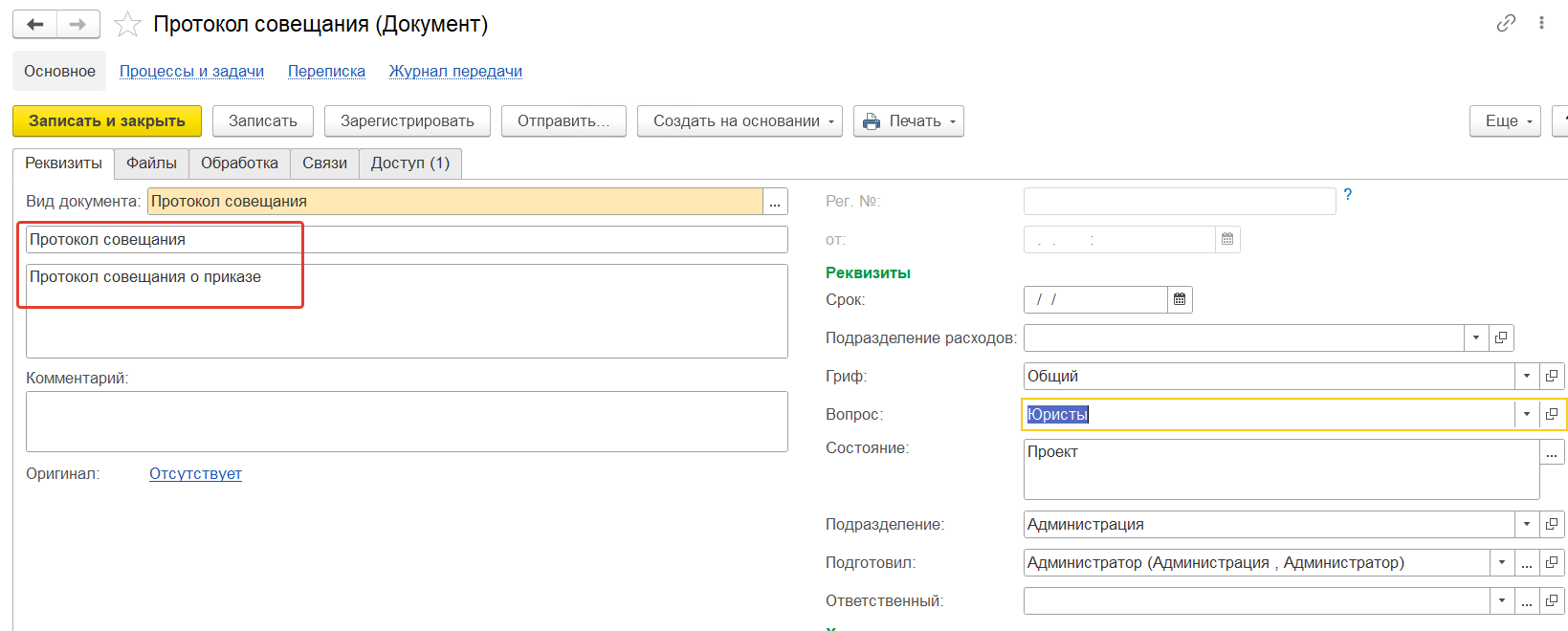1568x631 pixels.
Task: Click the open icon next to Гриф field
Action: 1552,377
